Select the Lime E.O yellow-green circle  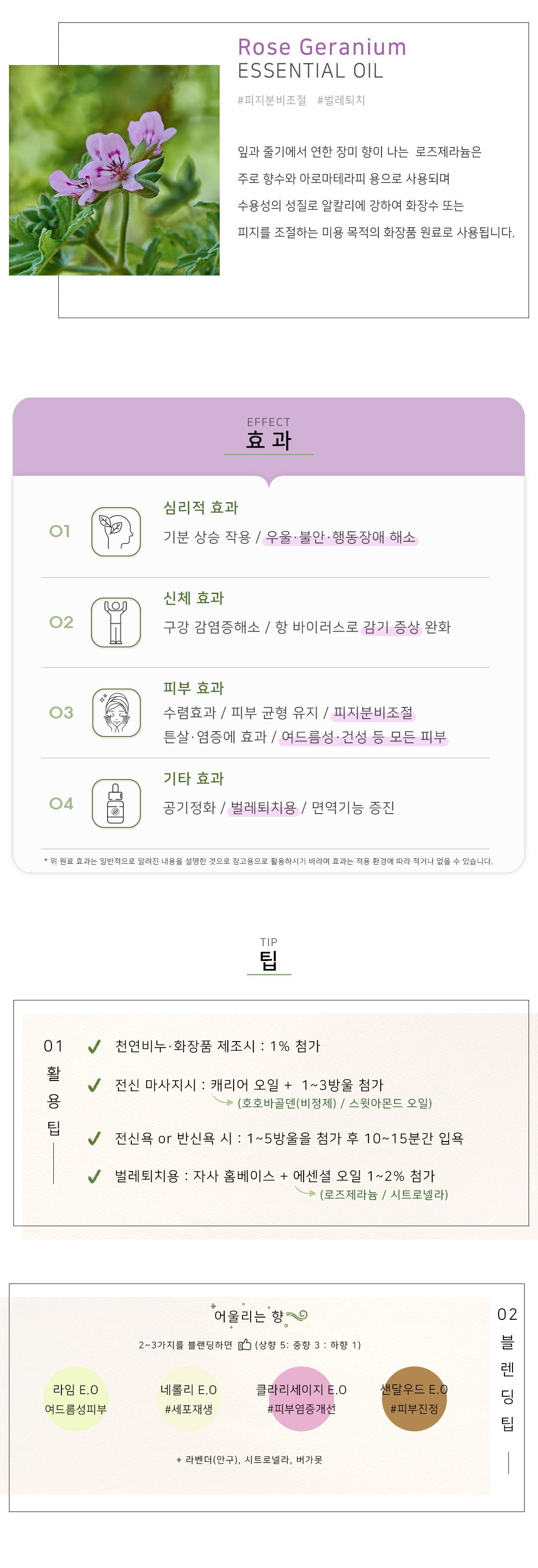tap(76, 1399)
